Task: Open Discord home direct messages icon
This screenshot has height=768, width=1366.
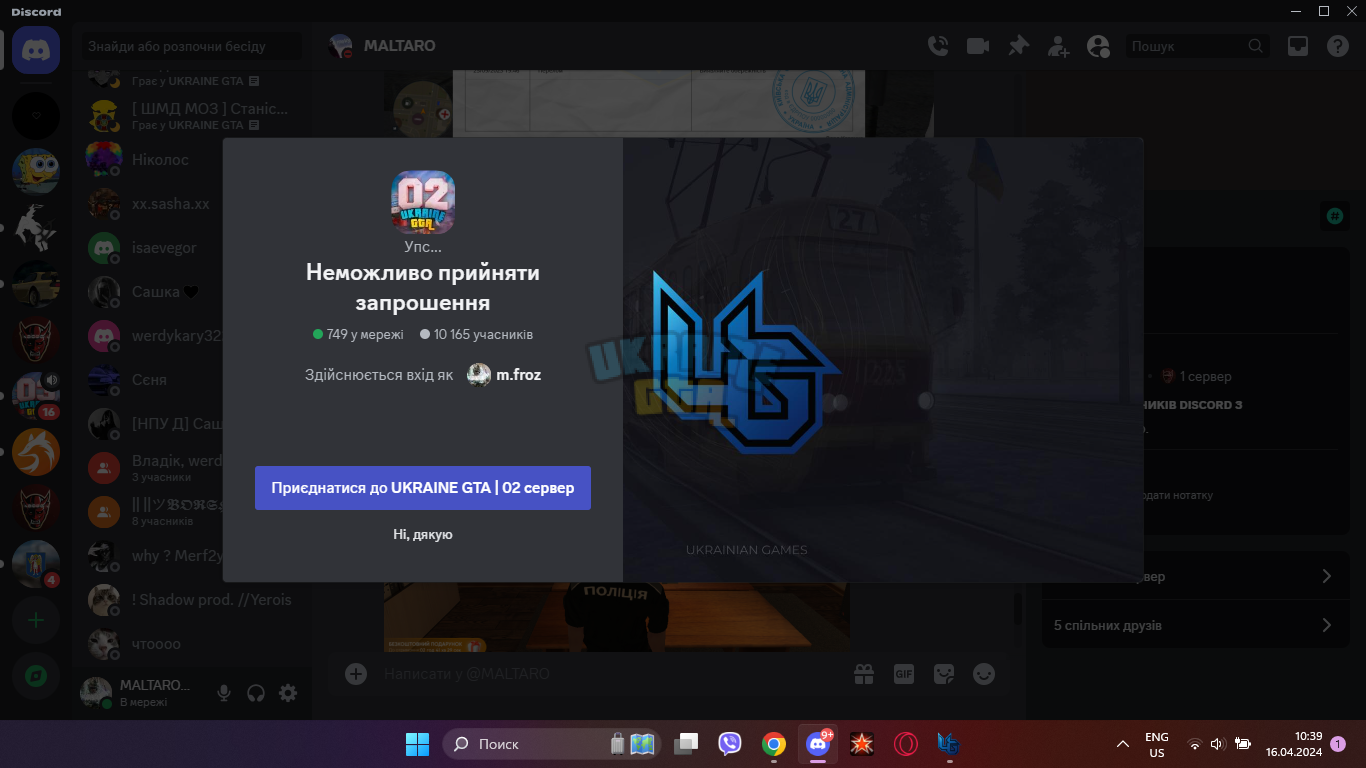Action: 36,50
